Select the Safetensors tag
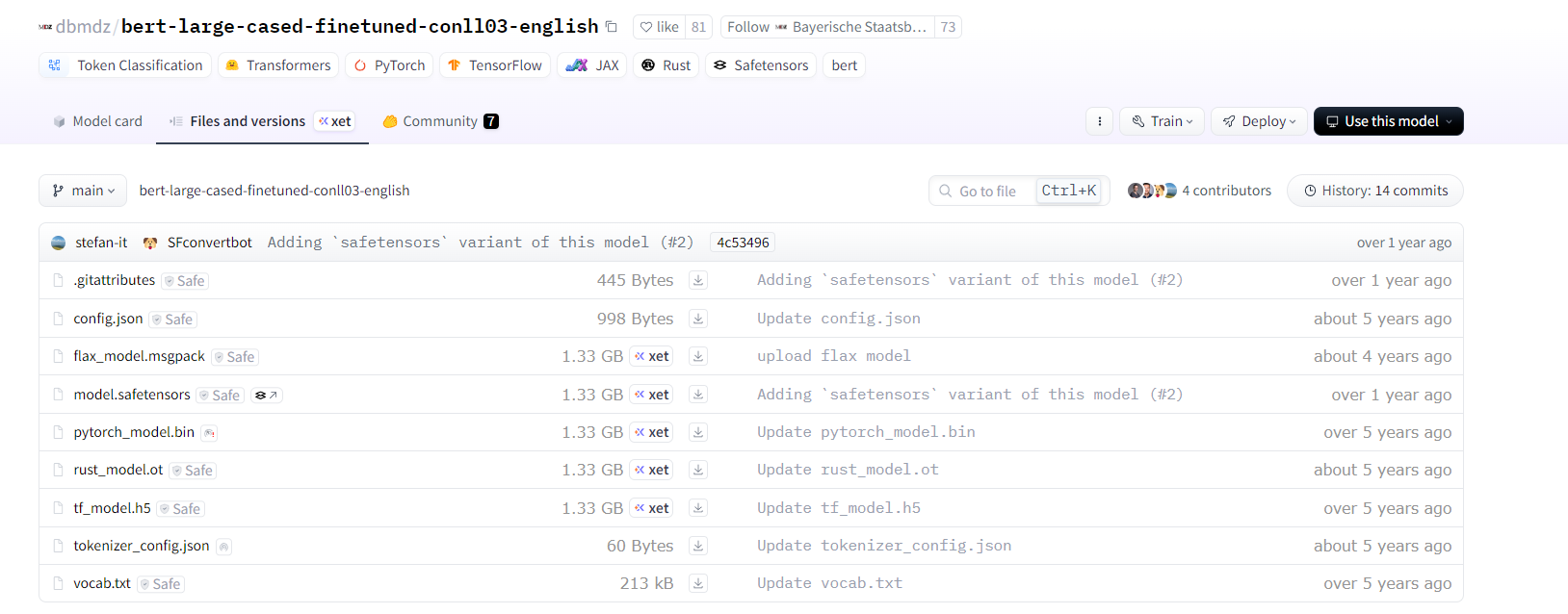Screen dimensions: 1568x614 coord(761,65)
